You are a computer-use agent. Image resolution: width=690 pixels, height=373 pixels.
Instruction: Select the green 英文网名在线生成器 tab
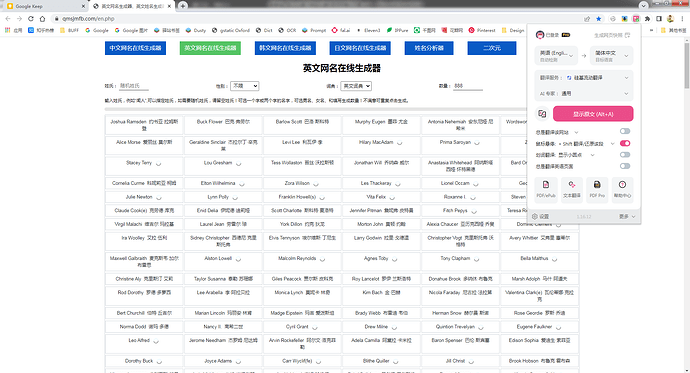point(210,48)
